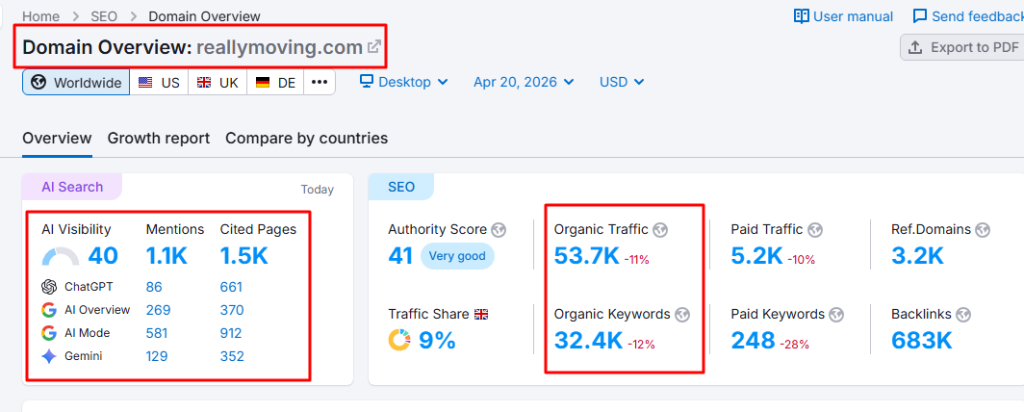Switch to the Growth report tab
This screenshot has height=412, width=1024.
[158, 138]
